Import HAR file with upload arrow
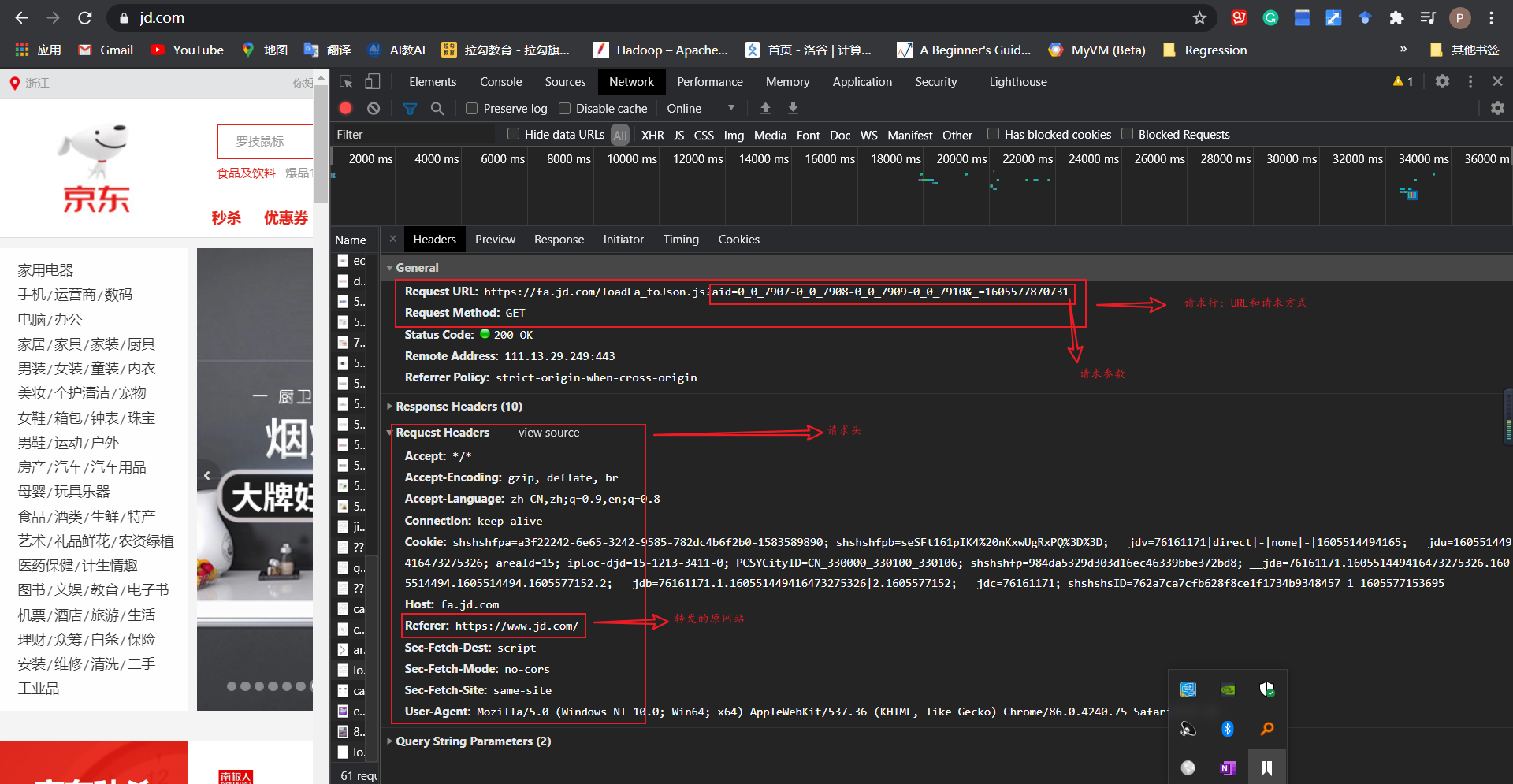Viewport: 1513px width, 784px height. click(765, 108)
